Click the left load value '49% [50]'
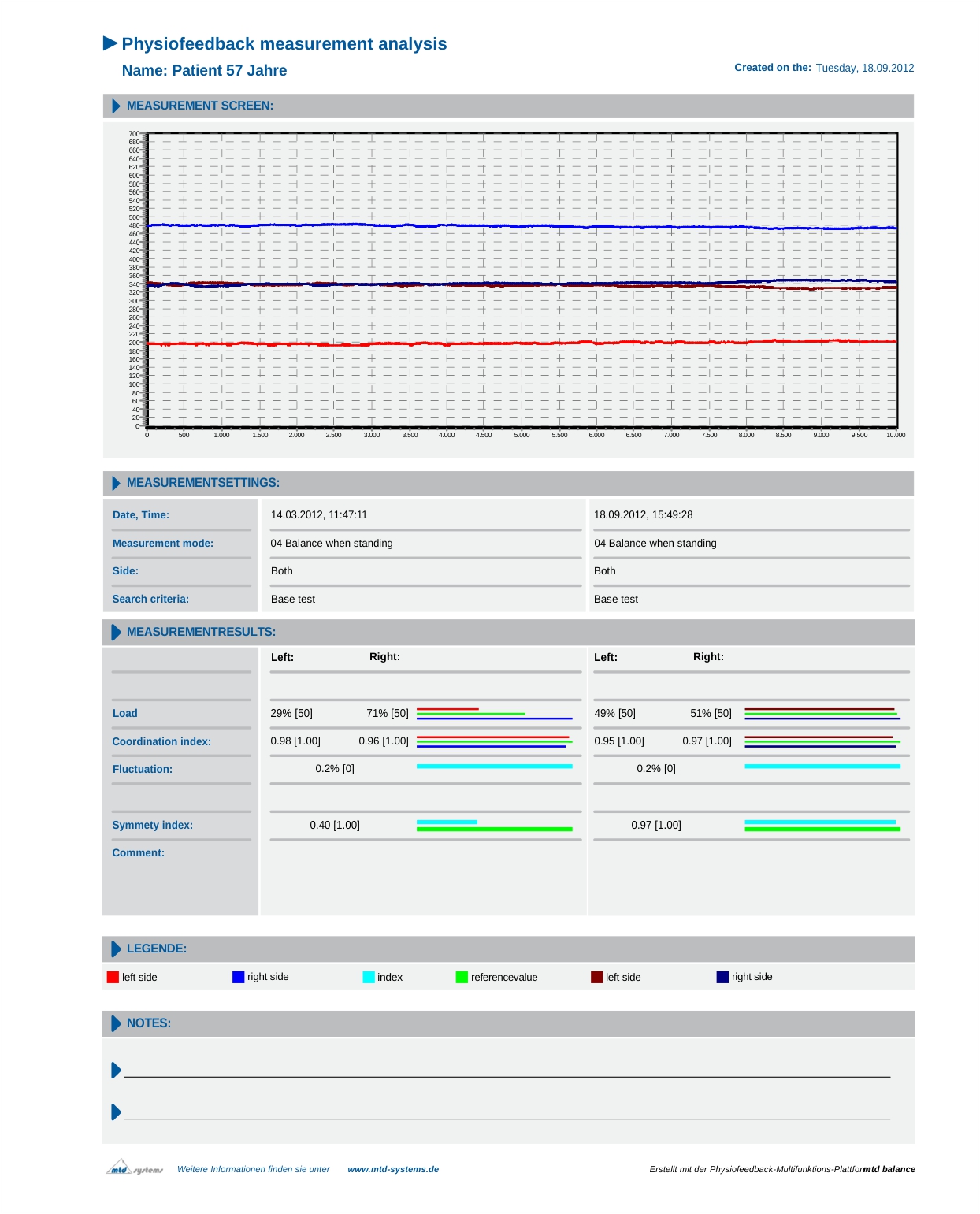Screen dimensions: 980x1214 [x=615, y=714]
